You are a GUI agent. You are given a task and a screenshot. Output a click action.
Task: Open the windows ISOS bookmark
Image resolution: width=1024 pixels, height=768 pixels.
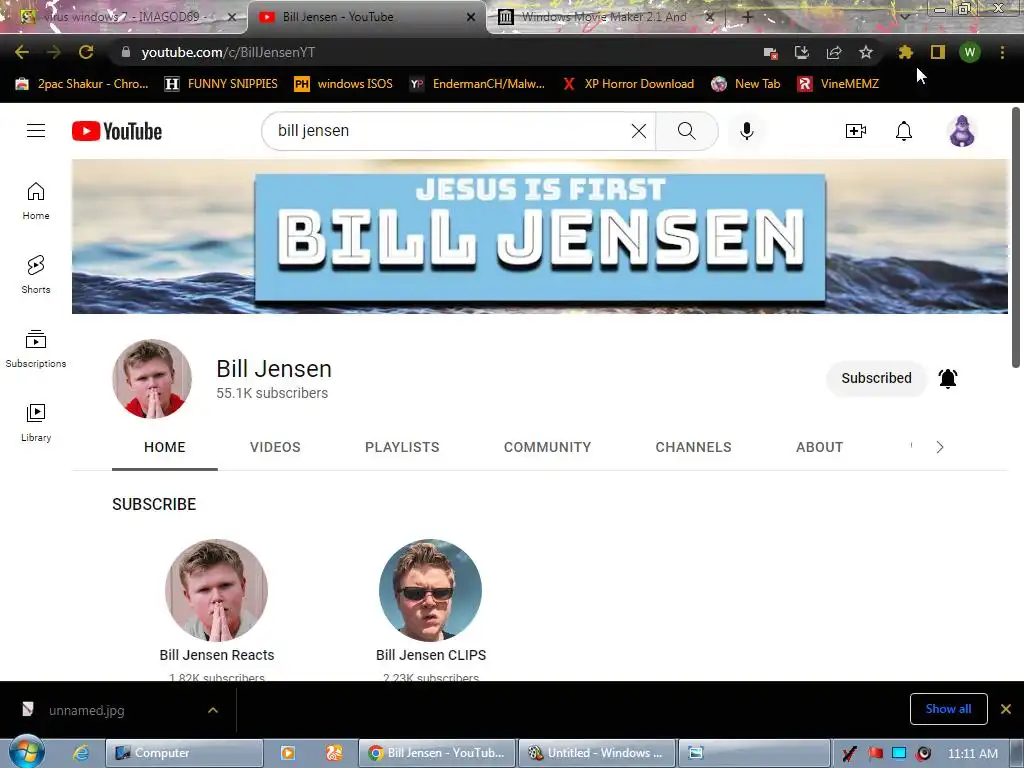coord(344,84)
